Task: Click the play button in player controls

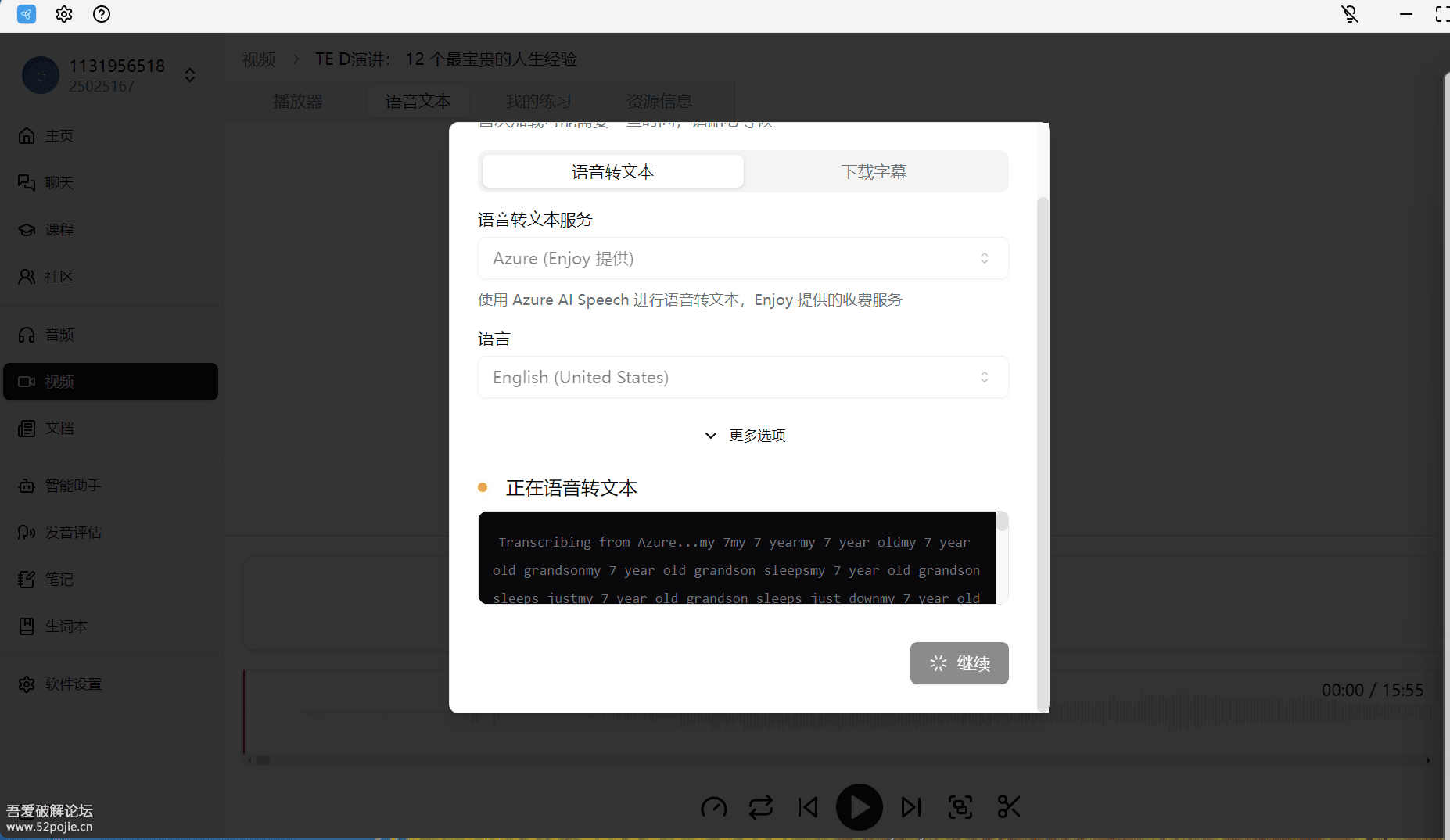Action: click(x=859, y=807)
